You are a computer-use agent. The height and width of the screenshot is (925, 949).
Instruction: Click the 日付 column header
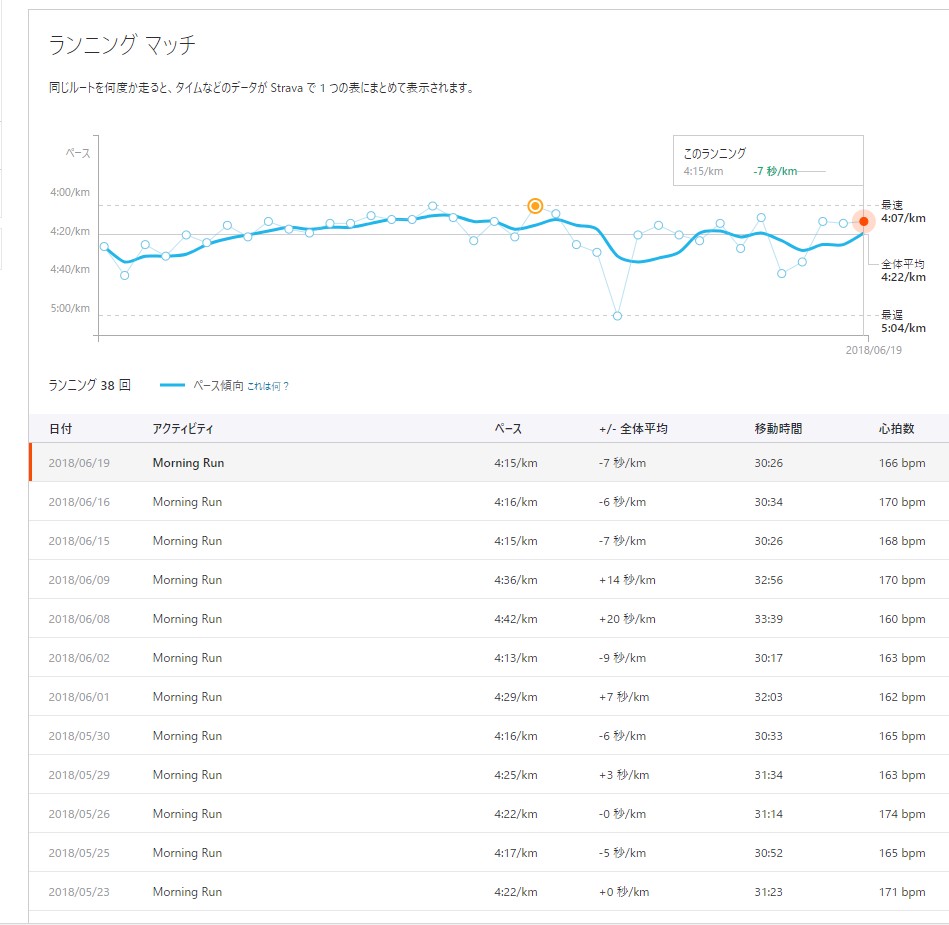tap(60, 429)
